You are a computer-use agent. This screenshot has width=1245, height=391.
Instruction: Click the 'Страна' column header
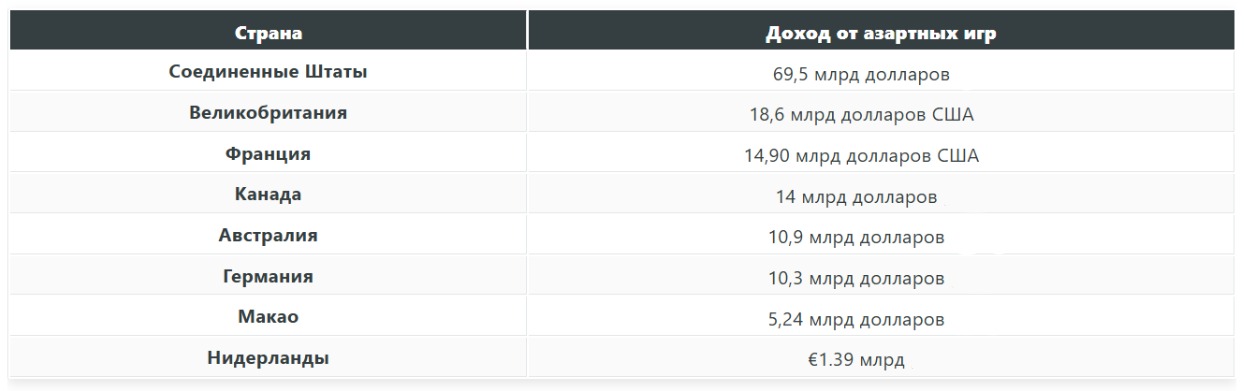tap(268, 33)
